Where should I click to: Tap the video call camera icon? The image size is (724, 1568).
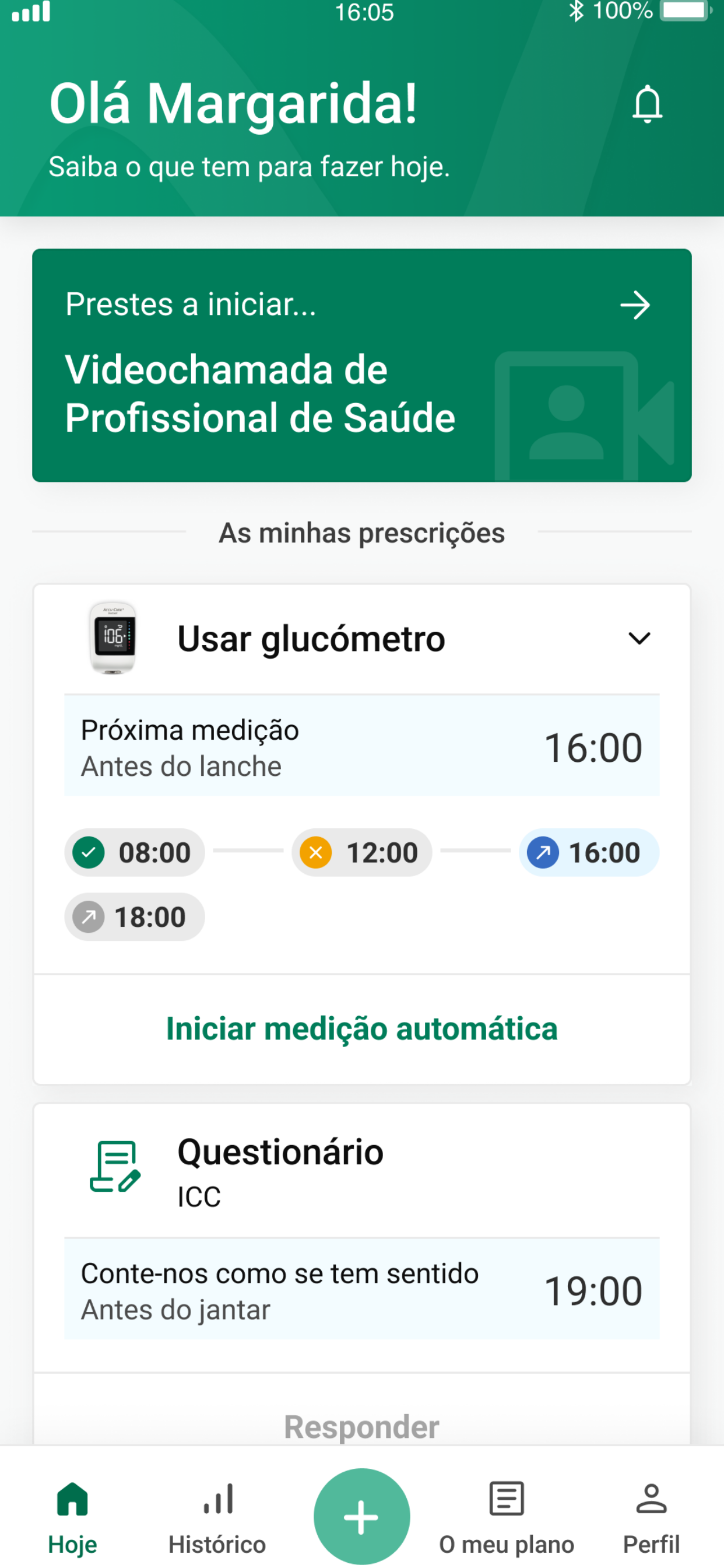(584, 416)
